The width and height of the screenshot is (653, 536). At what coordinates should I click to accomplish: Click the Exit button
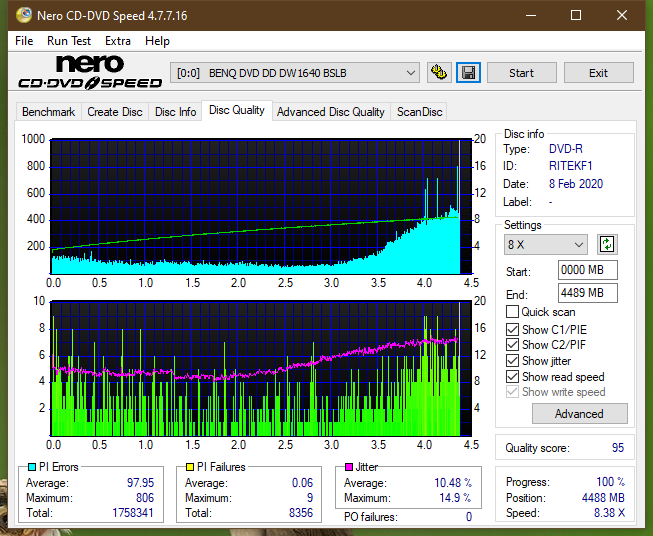point(598,73)
